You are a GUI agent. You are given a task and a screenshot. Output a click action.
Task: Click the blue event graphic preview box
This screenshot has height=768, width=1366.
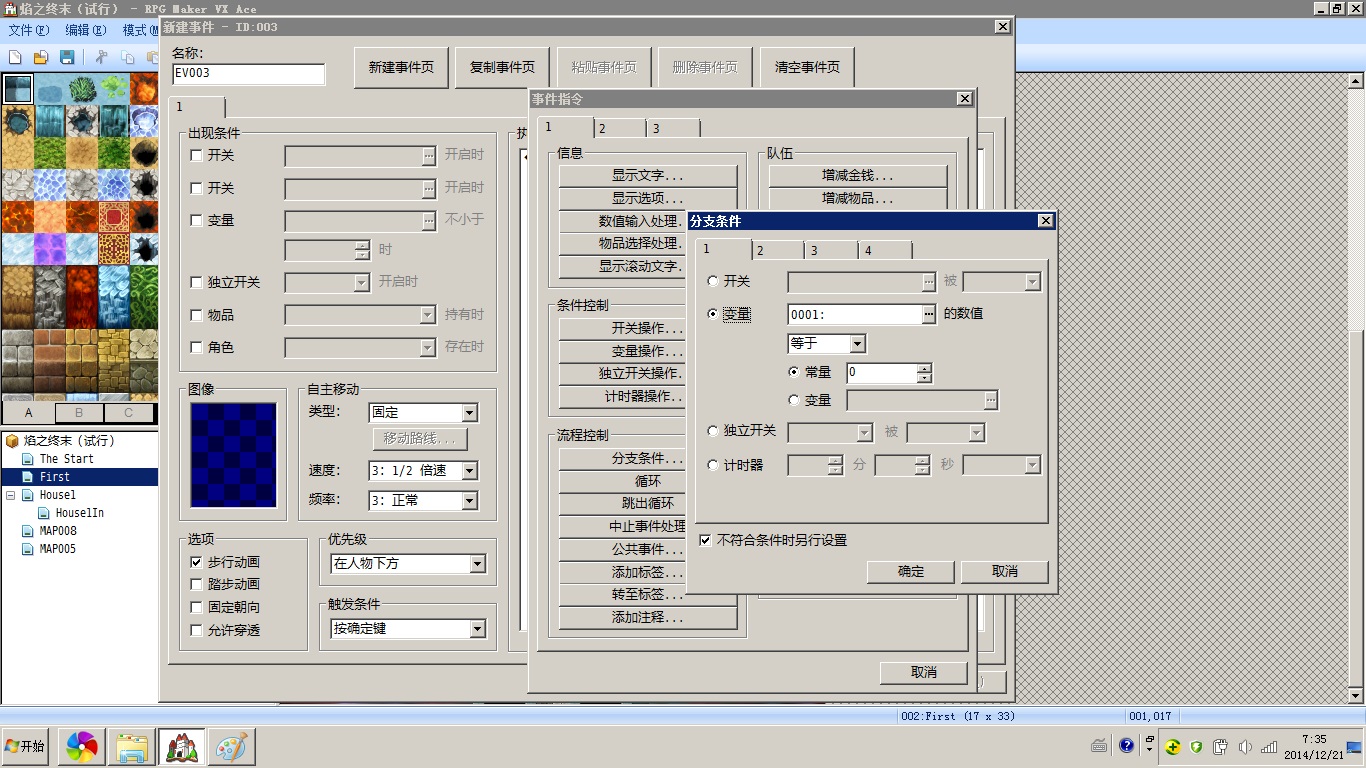pyautogui.click(x=233, y=455)
